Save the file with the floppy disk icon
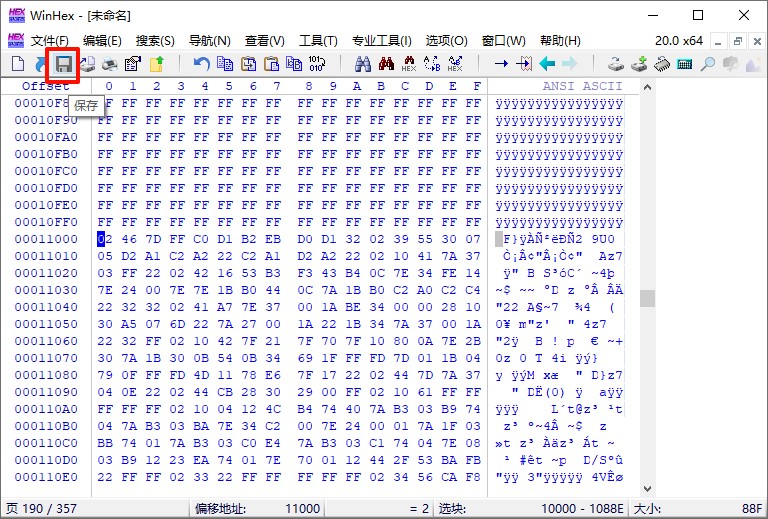Screen dimensions: 768x519 pos(63,64)
